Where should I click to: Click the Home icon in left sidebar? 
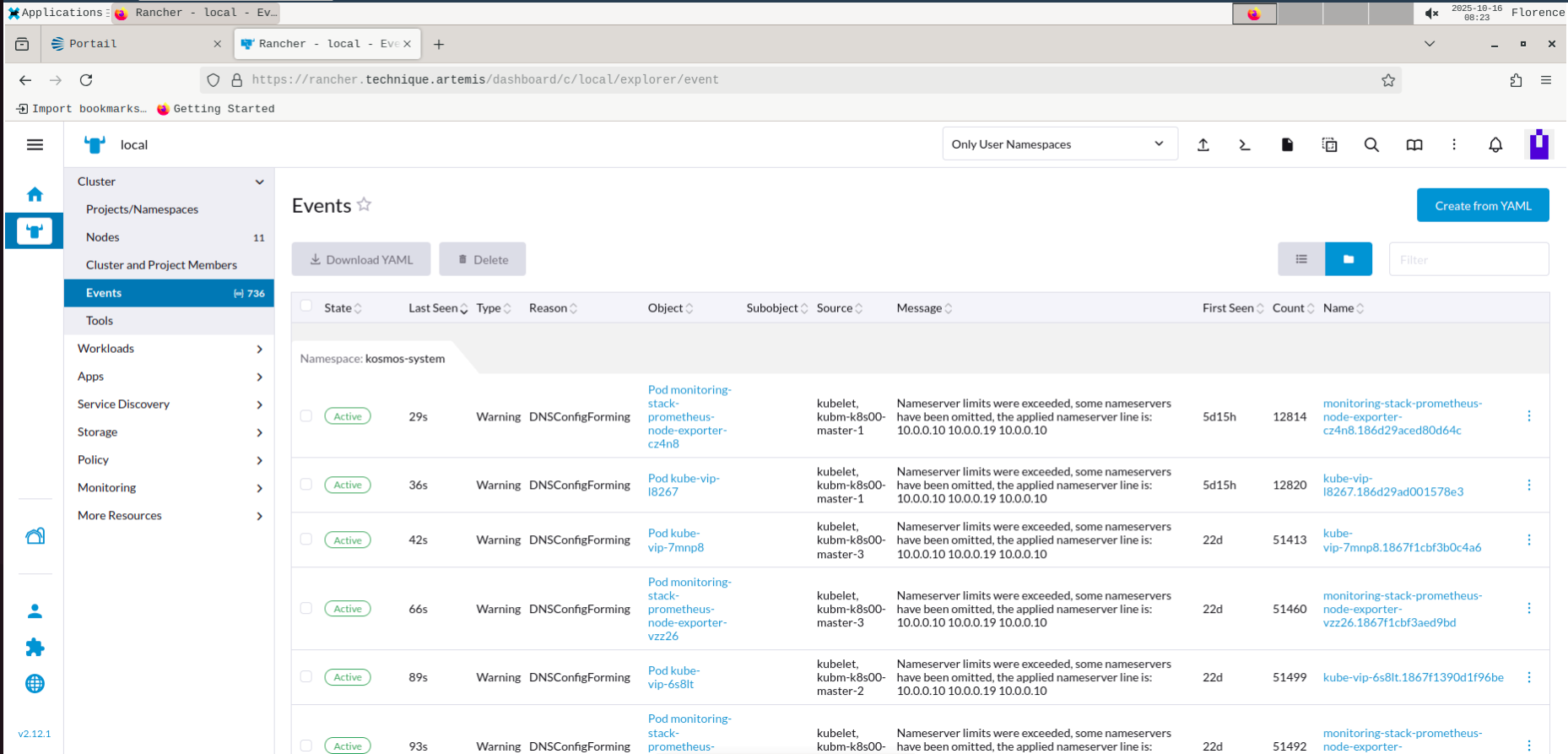[x=35, y=194]
